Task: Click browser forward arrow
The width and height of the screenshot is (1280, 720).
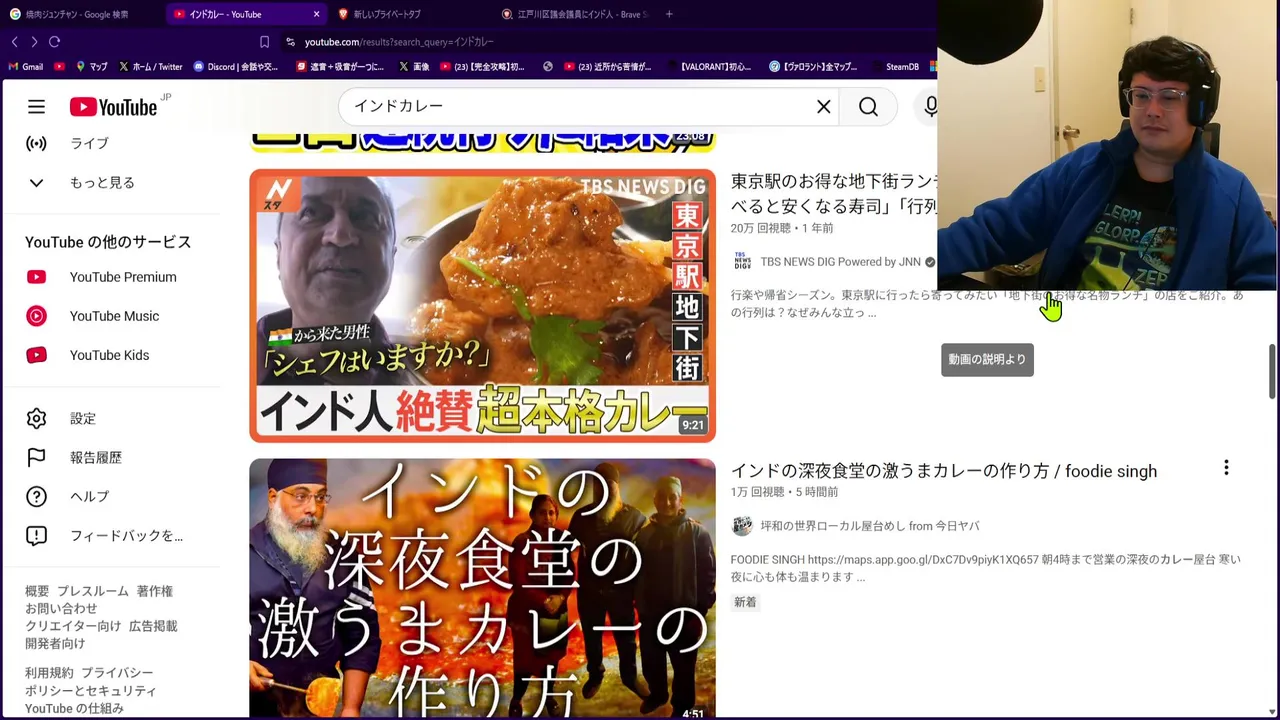Action: point(34,41)
